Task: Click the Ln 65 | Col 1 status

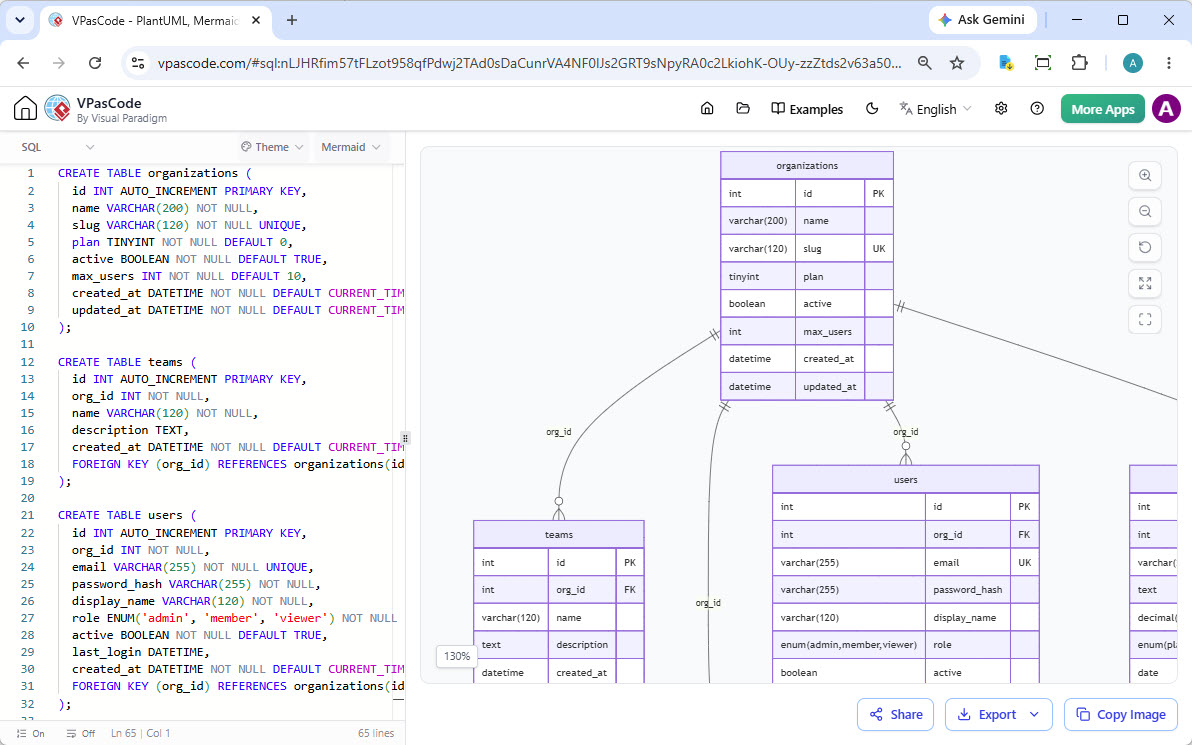Action: 141,734
